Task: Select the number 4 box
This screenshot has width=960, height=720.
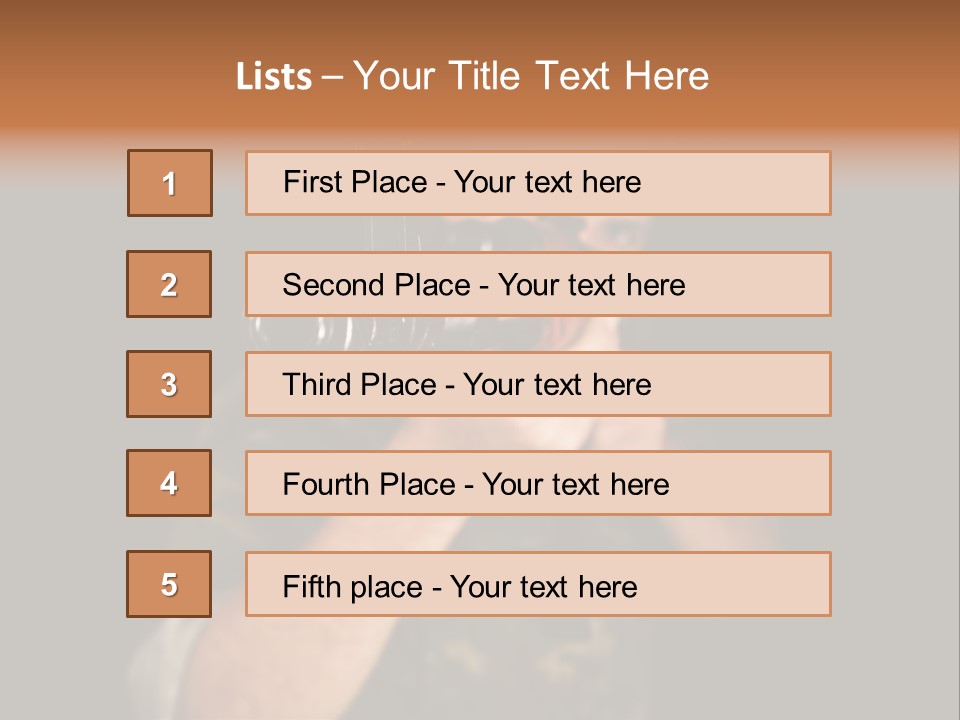Action: [x=169, y=483]
